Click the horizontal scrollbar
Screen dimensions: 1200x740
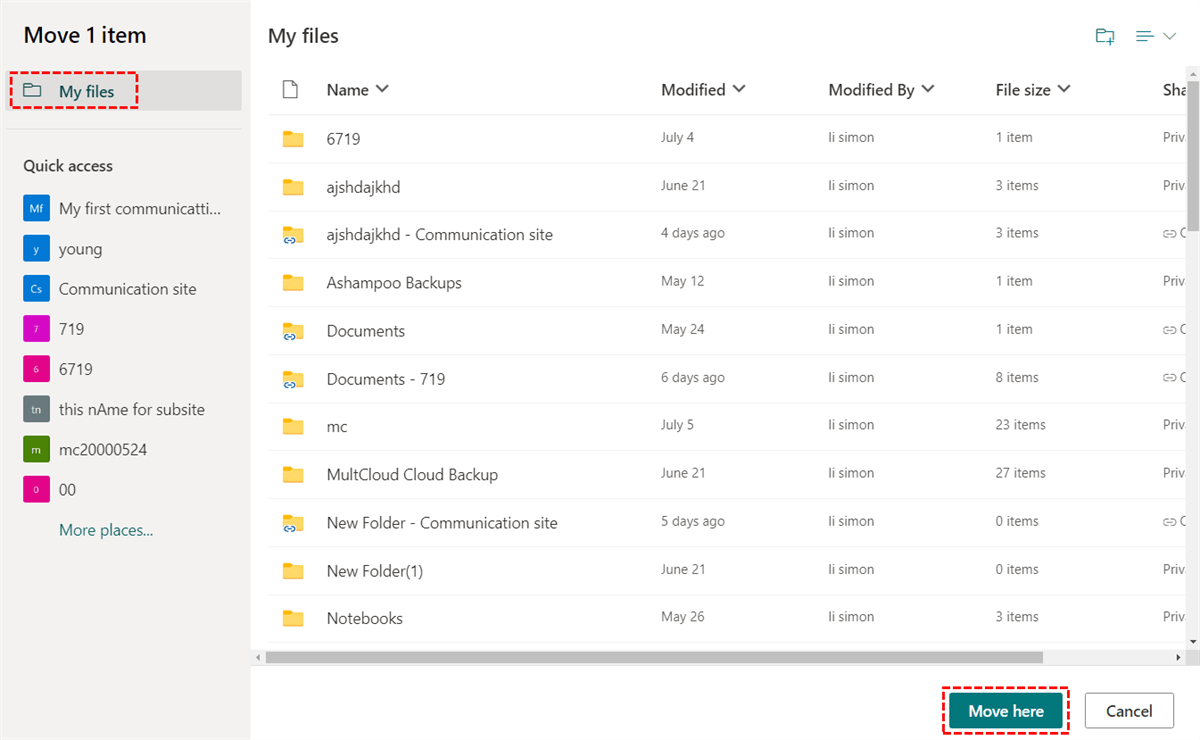655,658
